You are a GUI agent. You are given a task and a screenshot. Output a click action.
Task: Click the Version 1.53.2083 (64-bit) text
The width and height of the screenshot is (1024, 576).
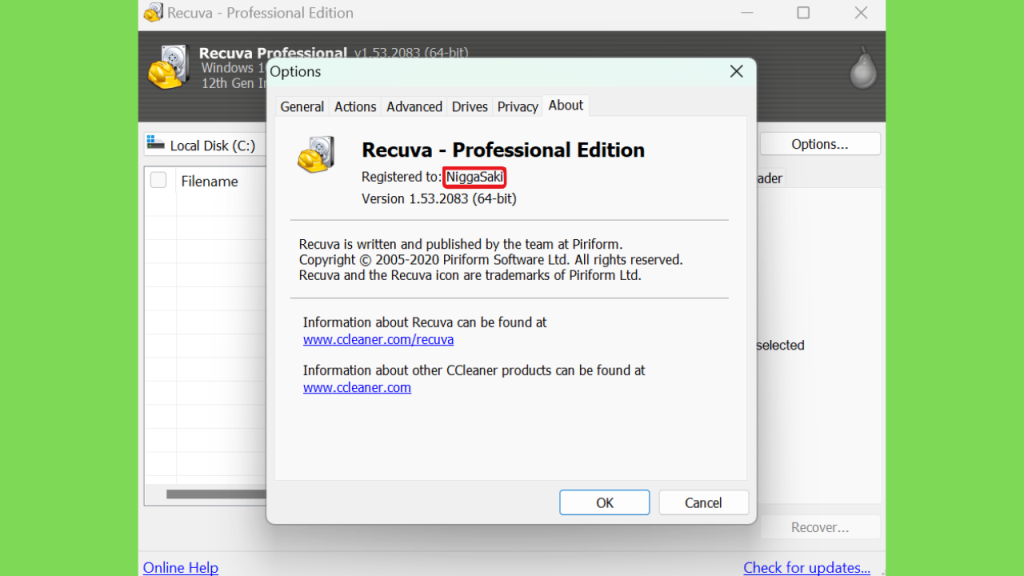439,199
